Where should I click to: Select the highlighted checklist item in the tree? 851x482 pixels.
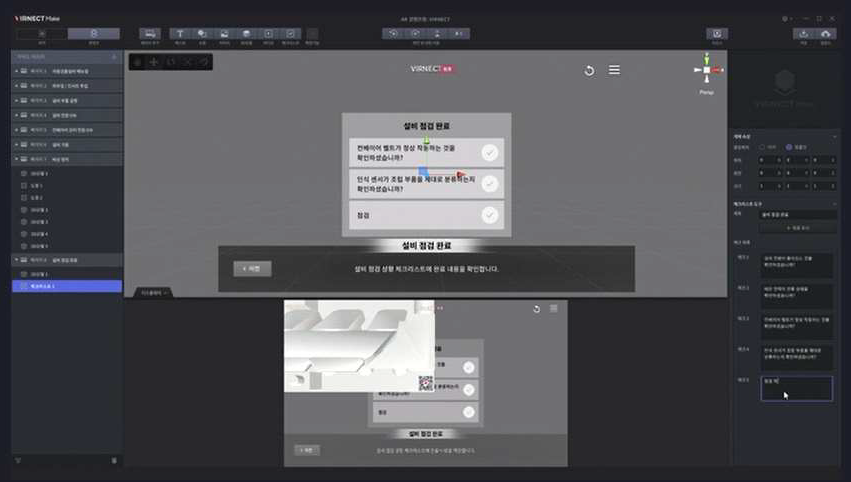coord(66,287)
